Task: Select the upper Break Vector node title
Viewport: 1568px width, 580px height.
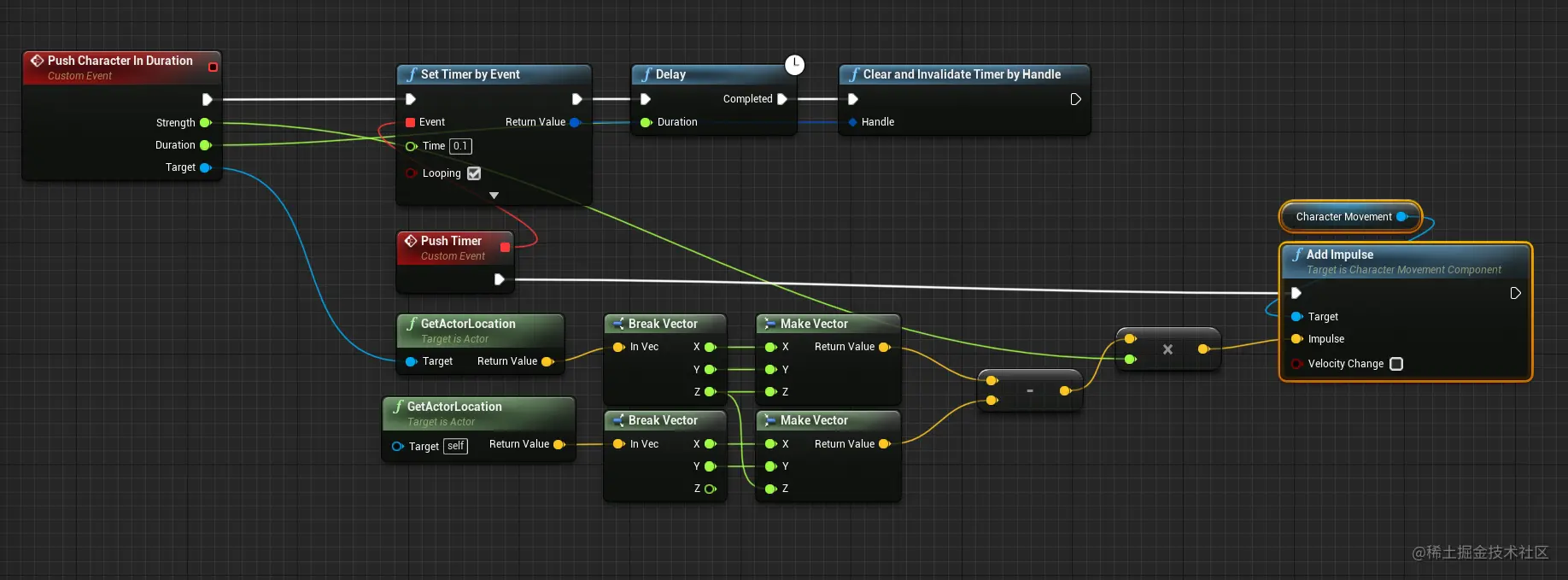Action: (663, 324)
